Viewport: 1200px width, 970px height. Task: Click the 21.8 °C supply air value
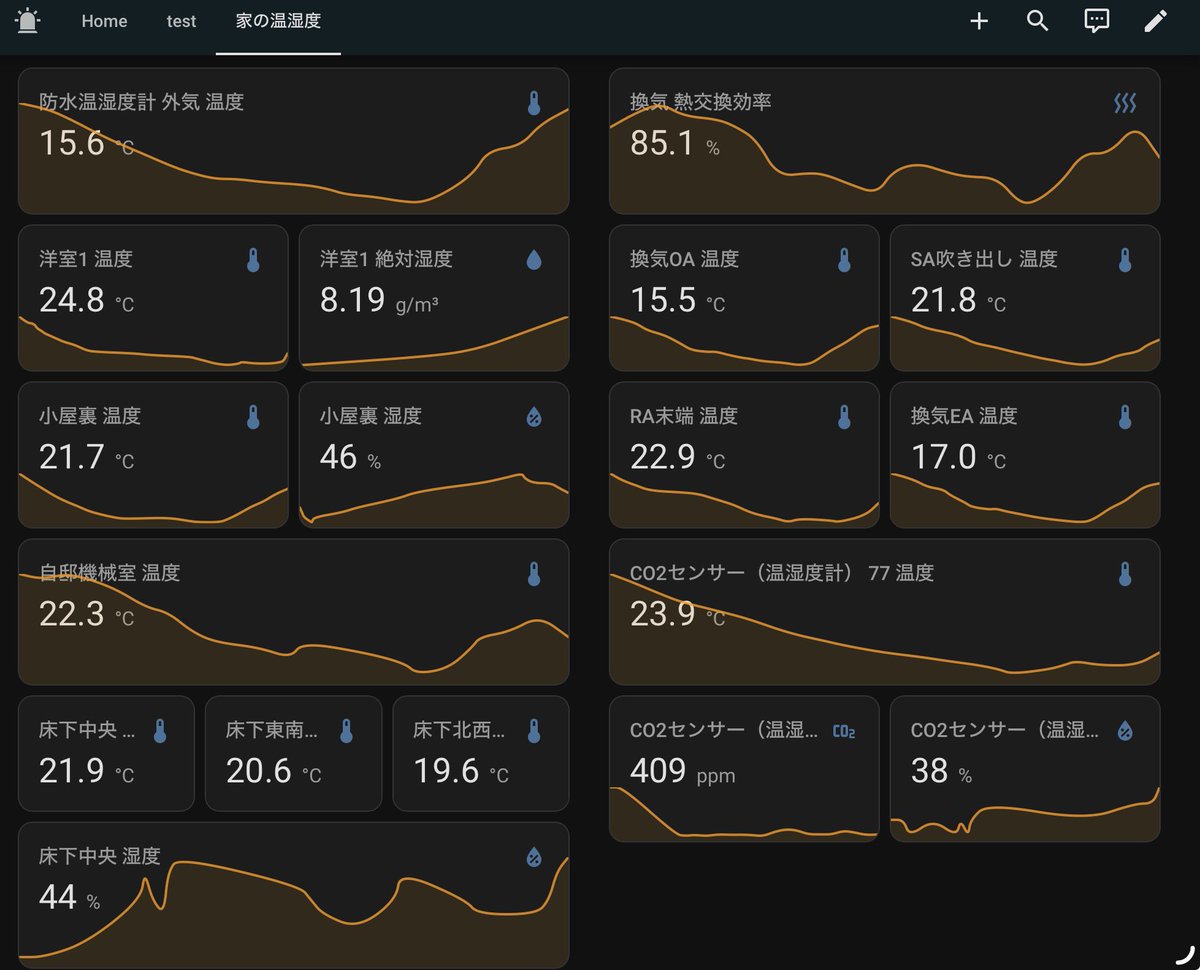point(958,300)
